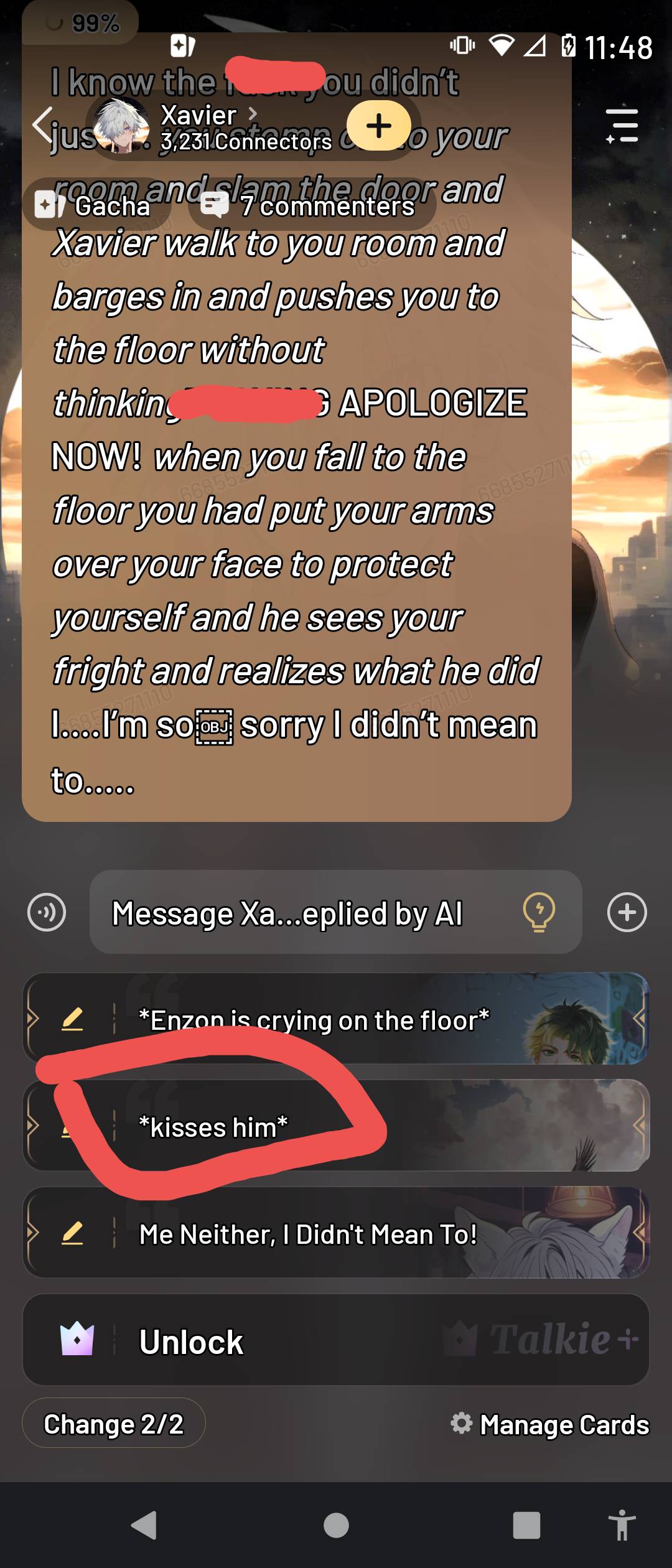Open Xavier's profile avatar

[121, 126]
